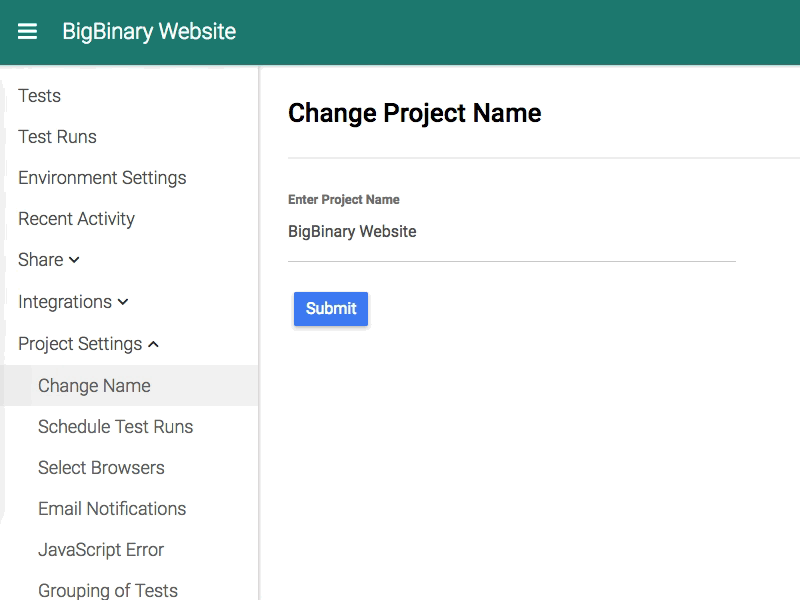Image resolution: width=800 pixels, height=600 pixels.
Task: Open Environment Settings page
Action: pos(102,178)
